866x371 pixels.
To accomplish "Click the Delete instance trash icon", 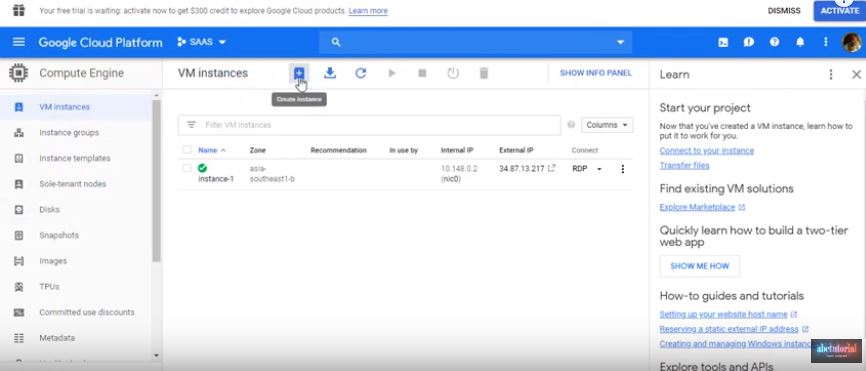I will (x=484, y=73).
